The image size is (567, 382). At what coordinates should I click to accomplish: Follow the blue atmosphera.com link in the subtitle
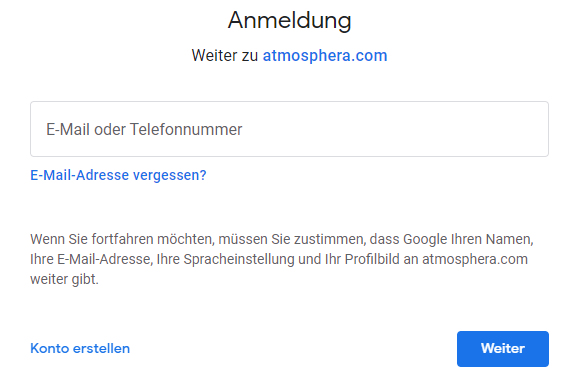(325, 56)
